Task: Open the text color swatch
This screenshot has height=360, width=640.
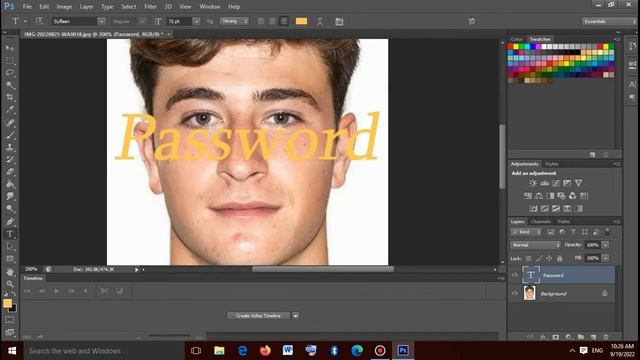Action: pyautogui.click(x=301, y=21)
